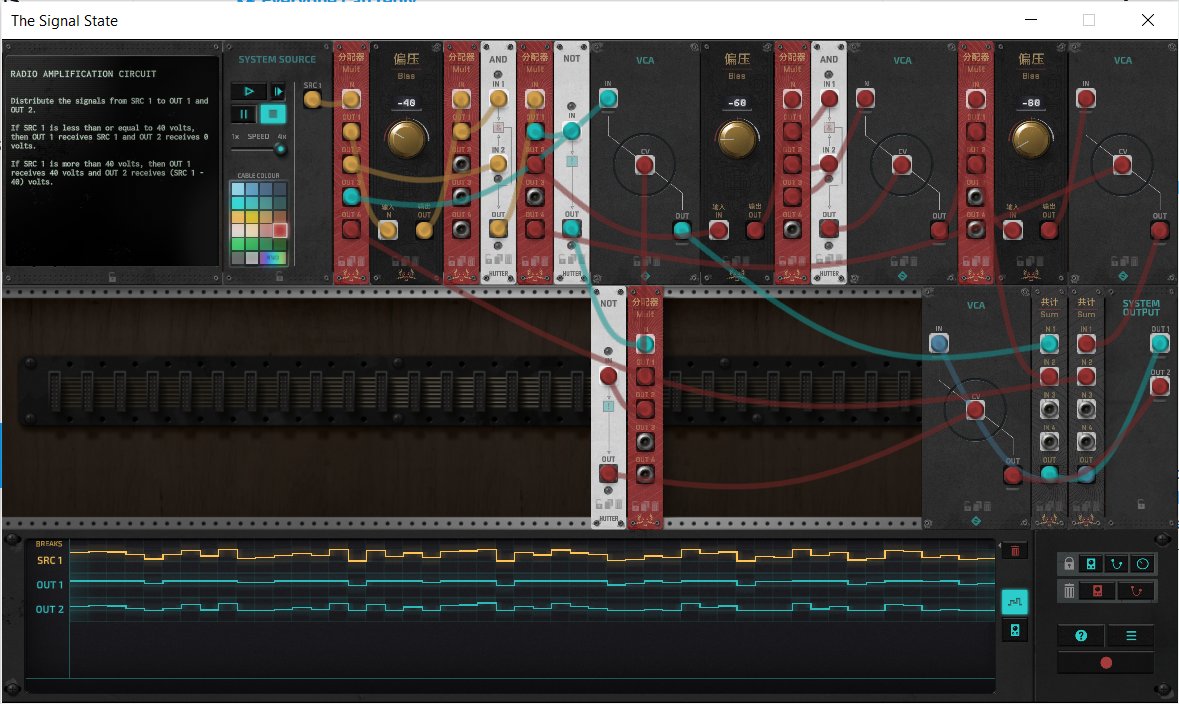Delete all cables with red cable icon
The width and height of the screenshot is (1179, 704).
tap(1136, 591)
